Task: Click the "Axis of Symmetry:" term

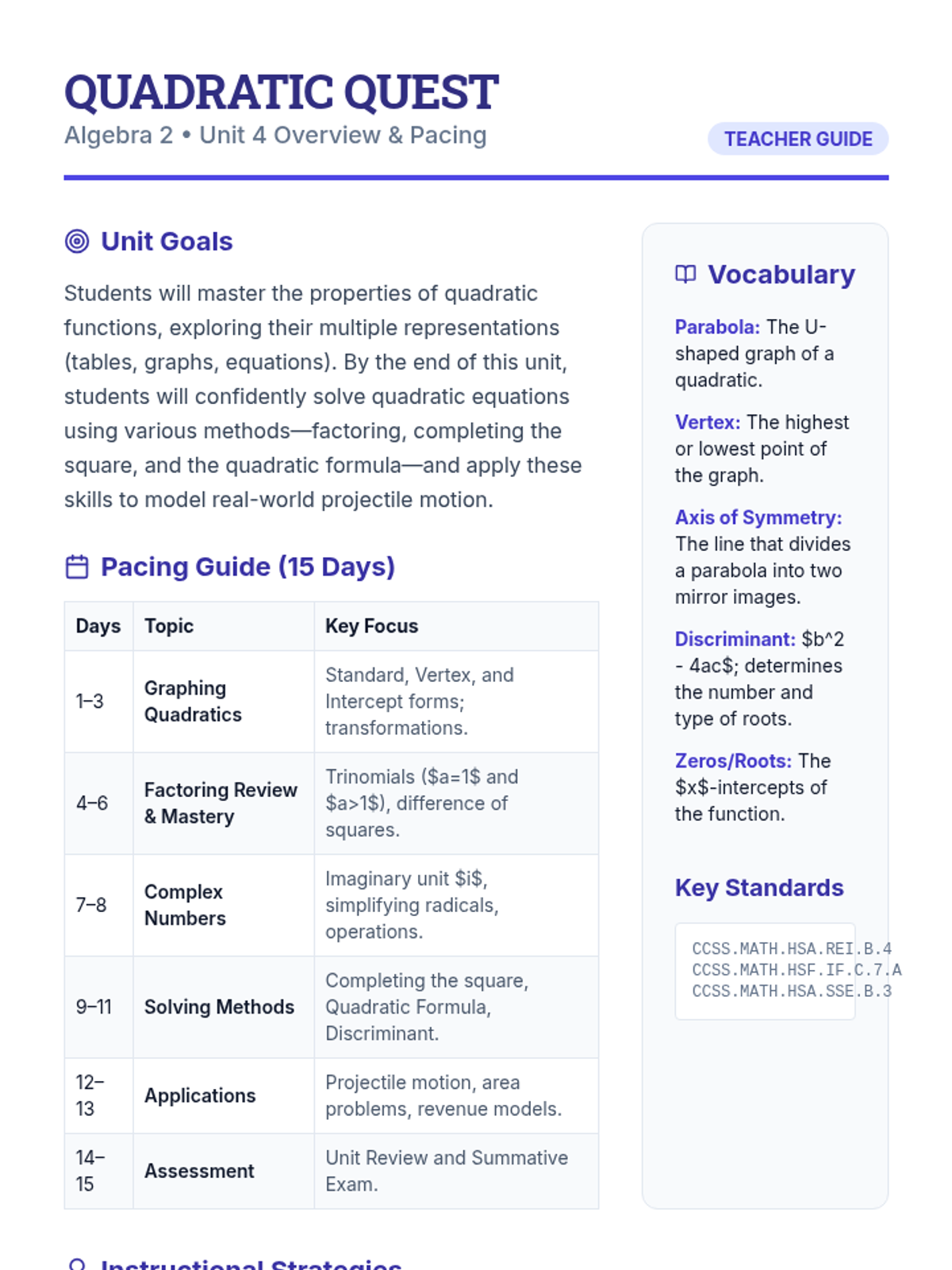Action: pos(758,518)
